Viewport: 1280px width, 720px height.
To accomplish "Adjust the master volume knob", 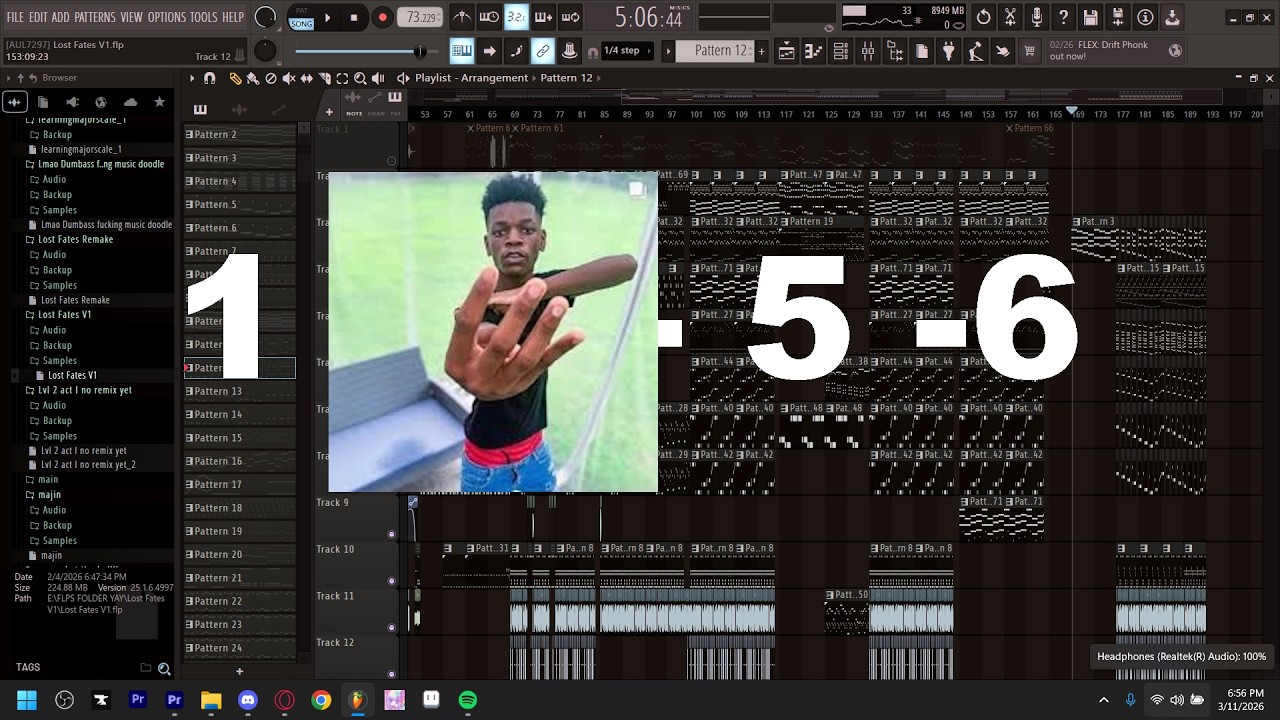I will coord(265,17).
